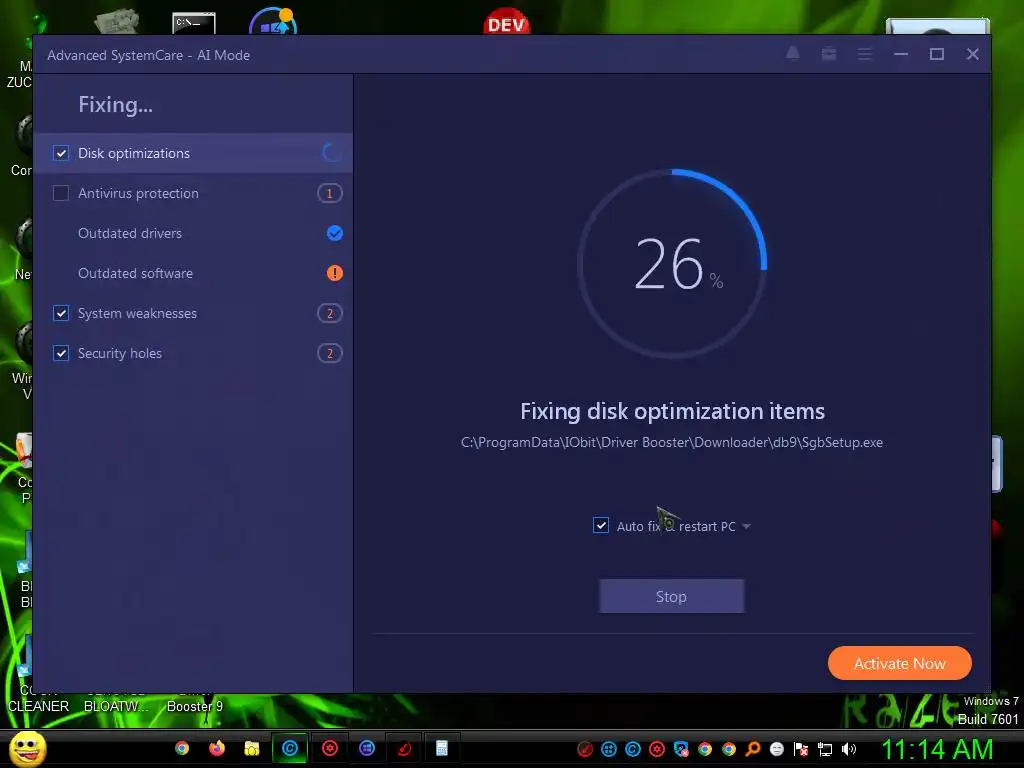This screenshot has width=1024, height=768.
Task: Toggle Auto fix & restart PC checkbox
Action: click(x=601, y=525)
